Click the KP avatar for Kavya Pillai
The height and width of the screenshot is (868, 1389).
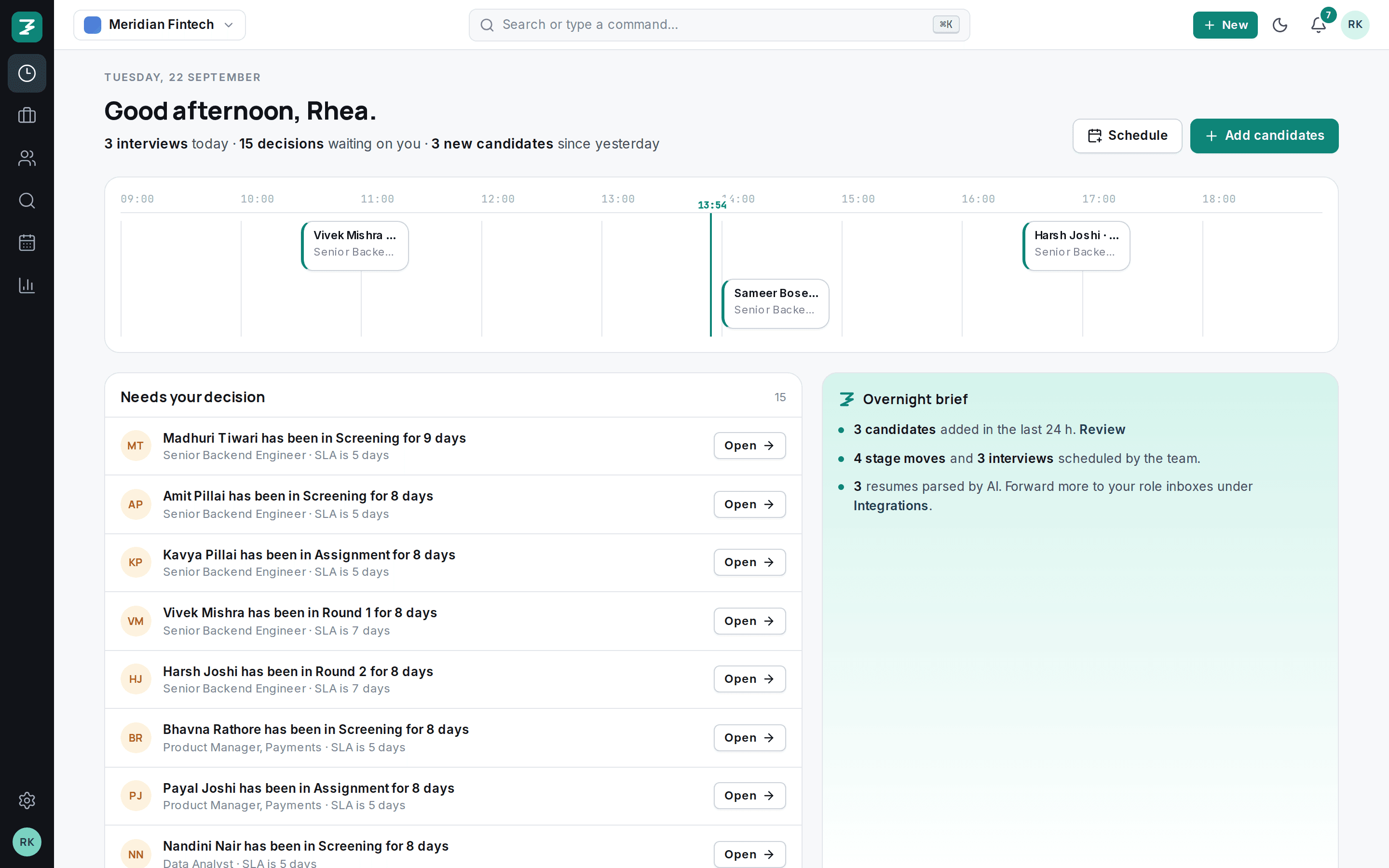point(136,562)
